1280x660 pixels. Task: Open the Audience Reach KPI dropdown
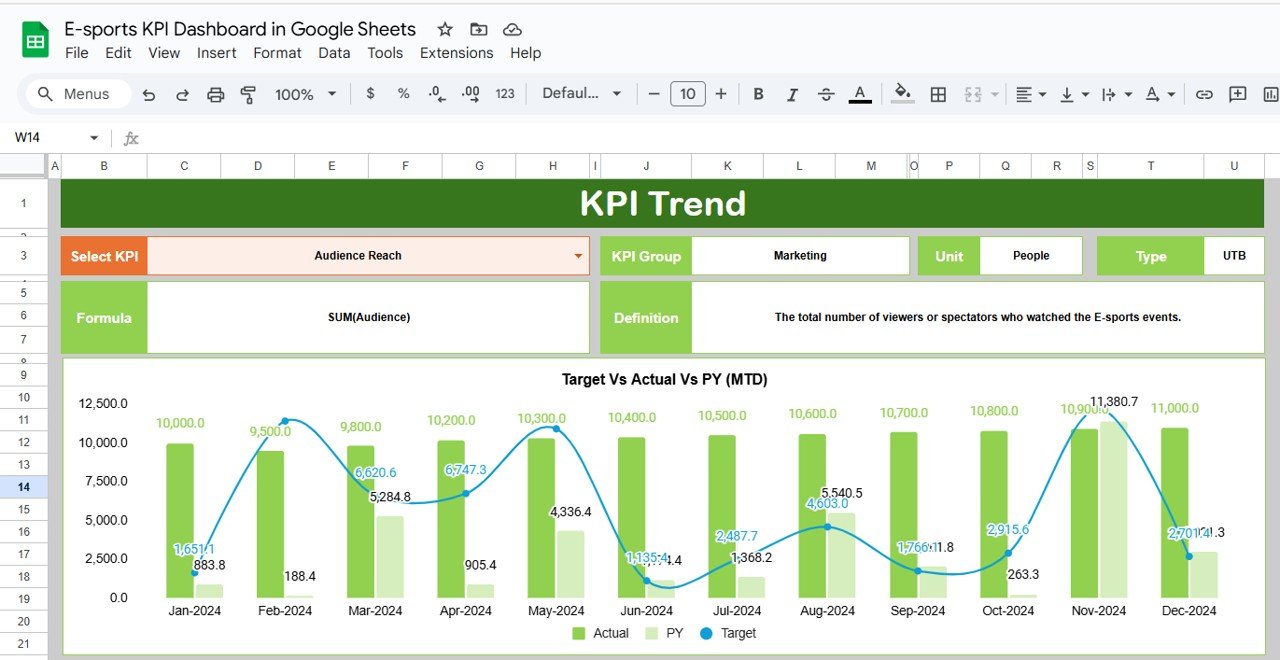(578, 256)
